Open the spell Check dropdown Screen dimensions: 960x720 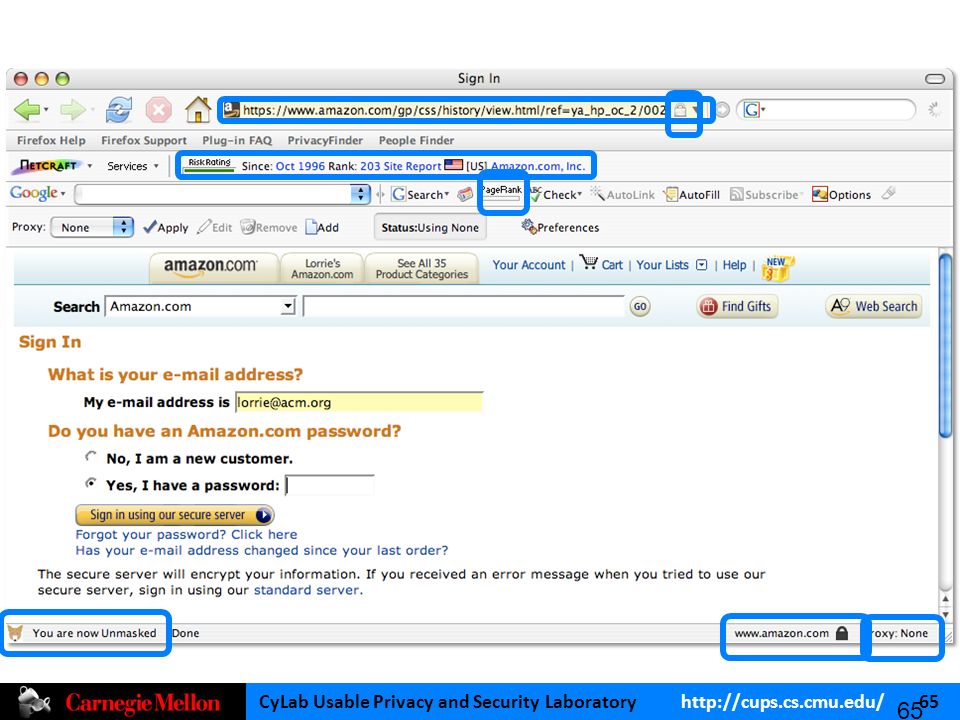click(x=579, y=194)
